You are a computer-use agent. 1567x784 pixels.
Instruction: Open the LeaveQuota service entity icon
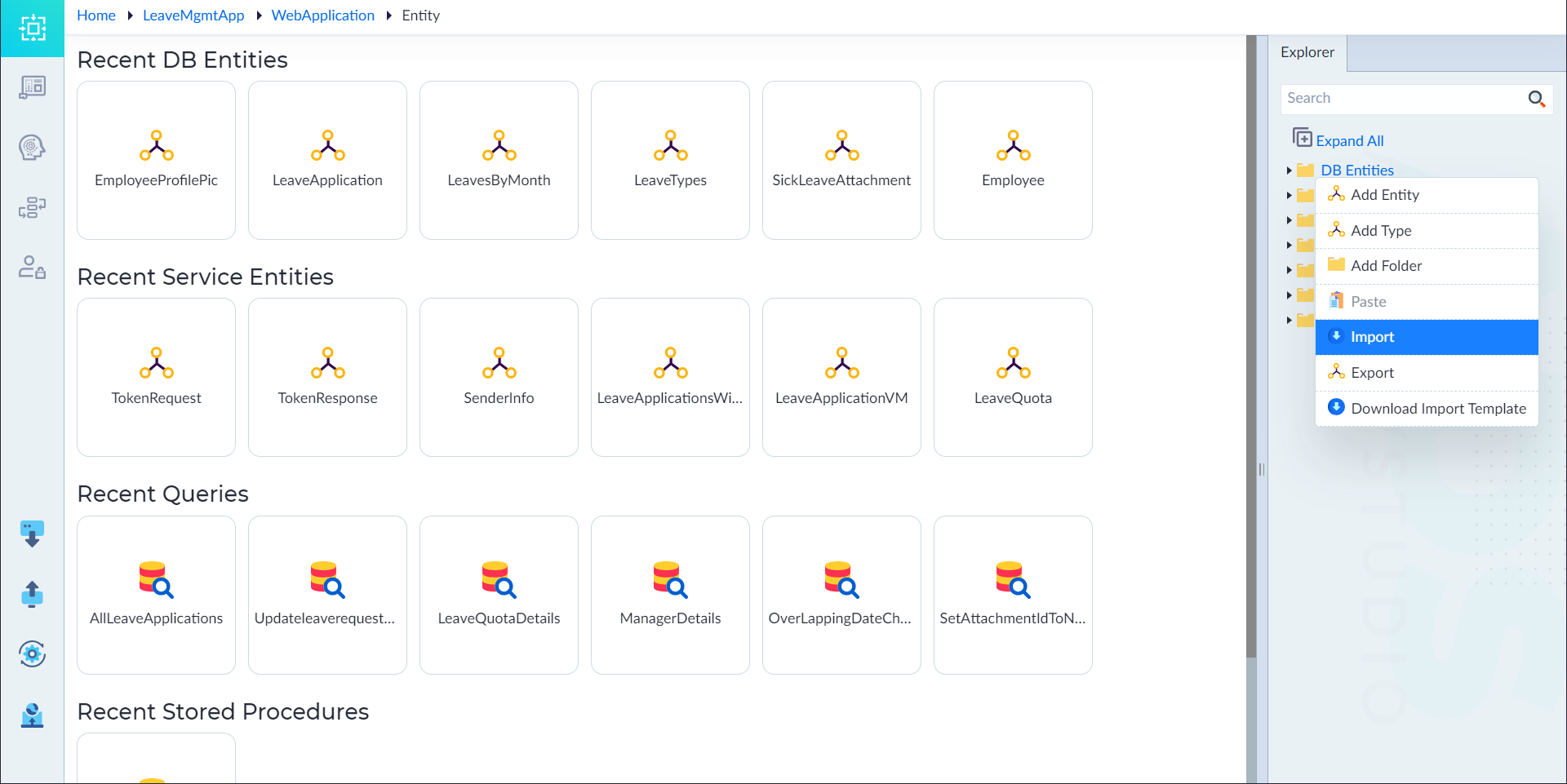coord(1013,363)
